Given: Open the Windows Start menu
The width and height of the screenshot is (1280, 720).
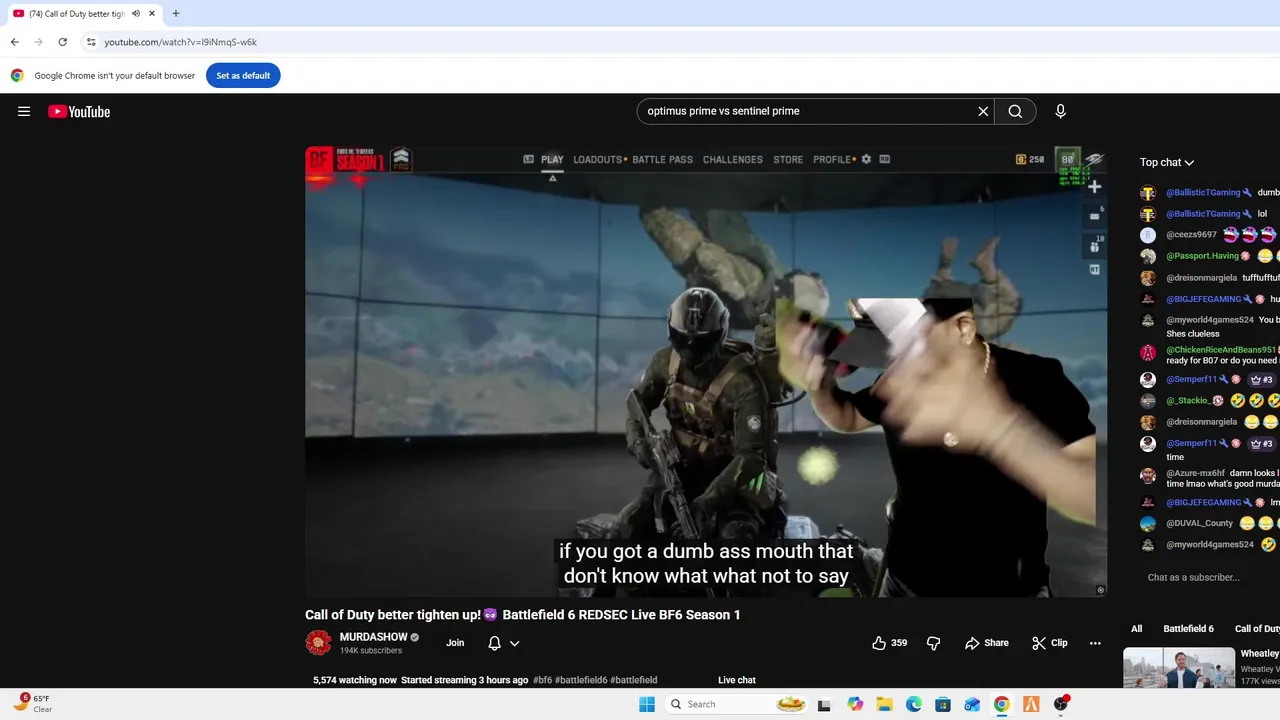Looking at the screenshot, I should (647, 704).
